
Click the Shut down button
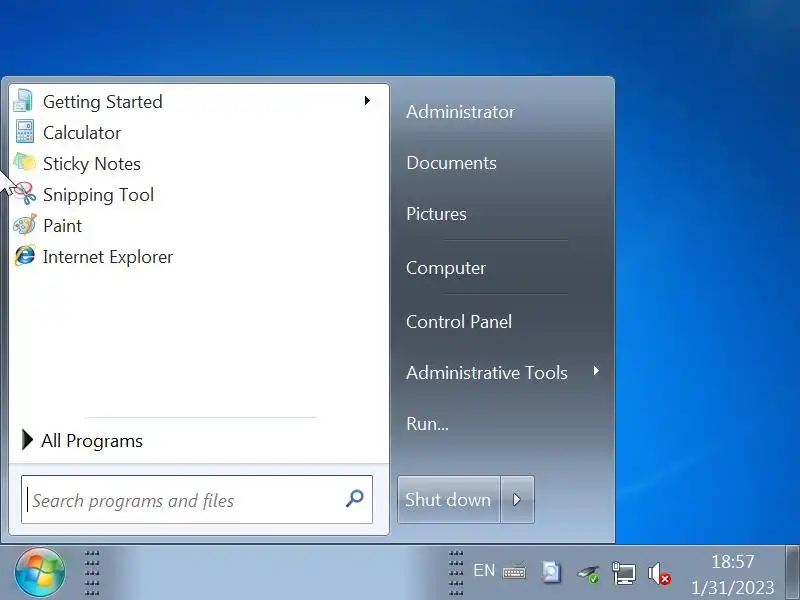448,499
